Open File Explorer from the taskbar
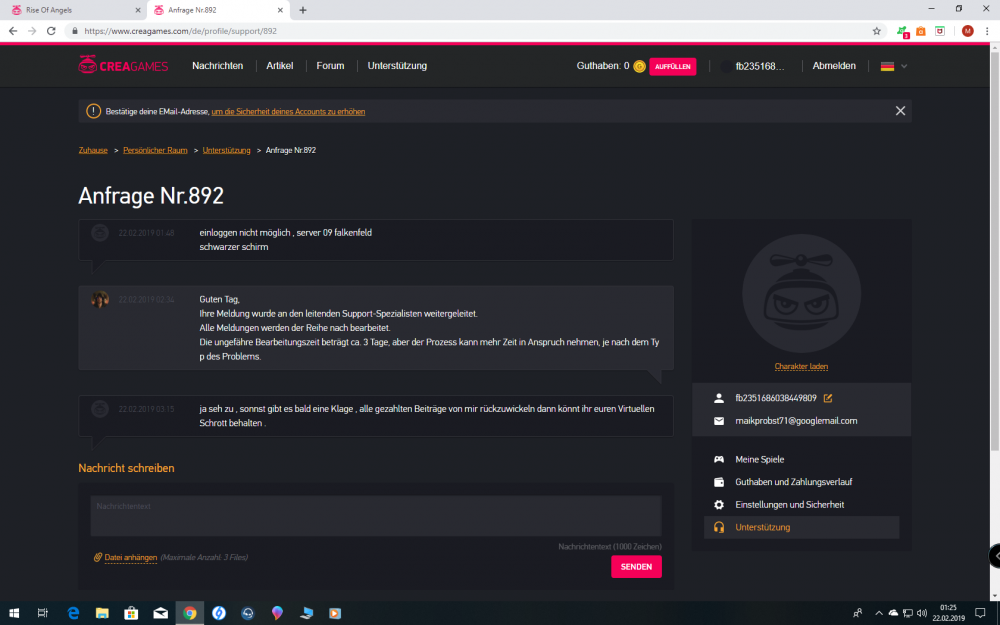This screenshot has width=1000, height=625. tap(102, 613)
